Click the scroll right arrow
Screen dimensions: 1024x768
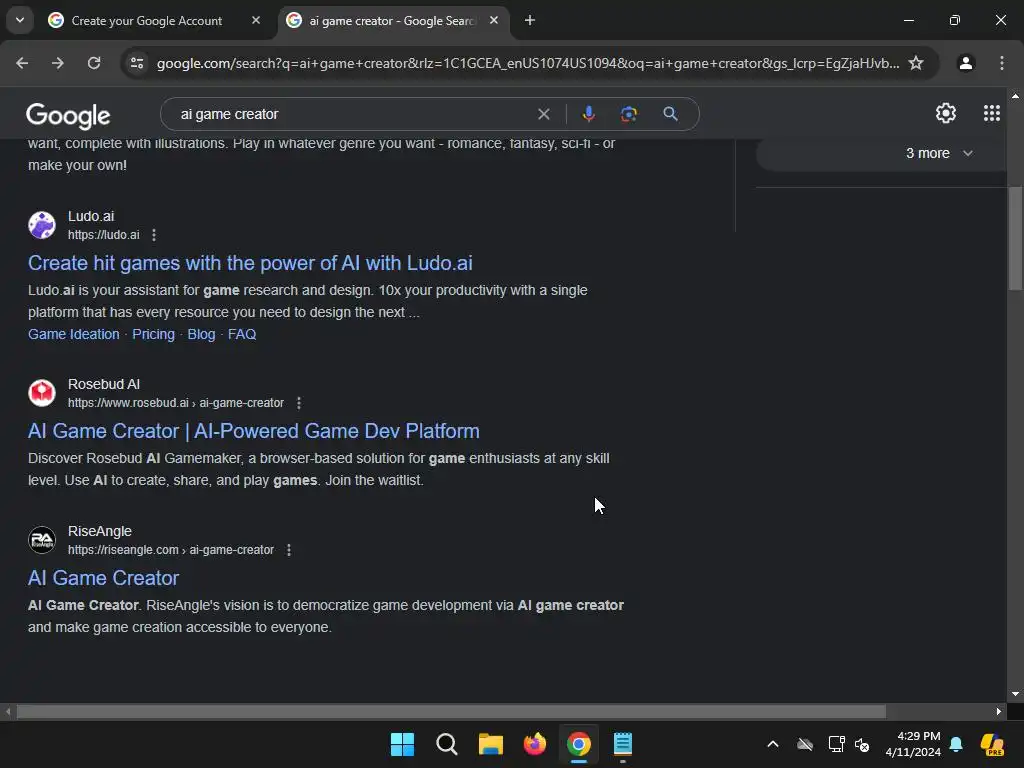999,711
